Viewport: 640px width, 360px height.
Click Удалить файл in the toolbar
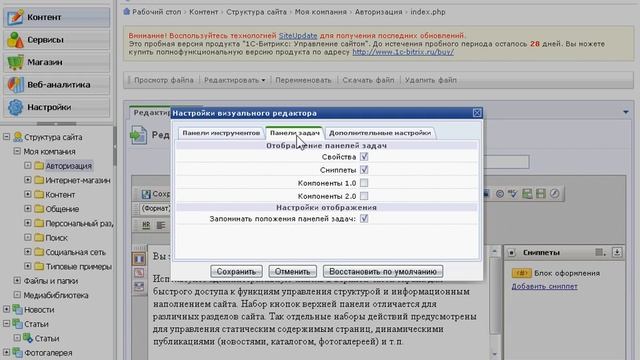tap(431, 80)
